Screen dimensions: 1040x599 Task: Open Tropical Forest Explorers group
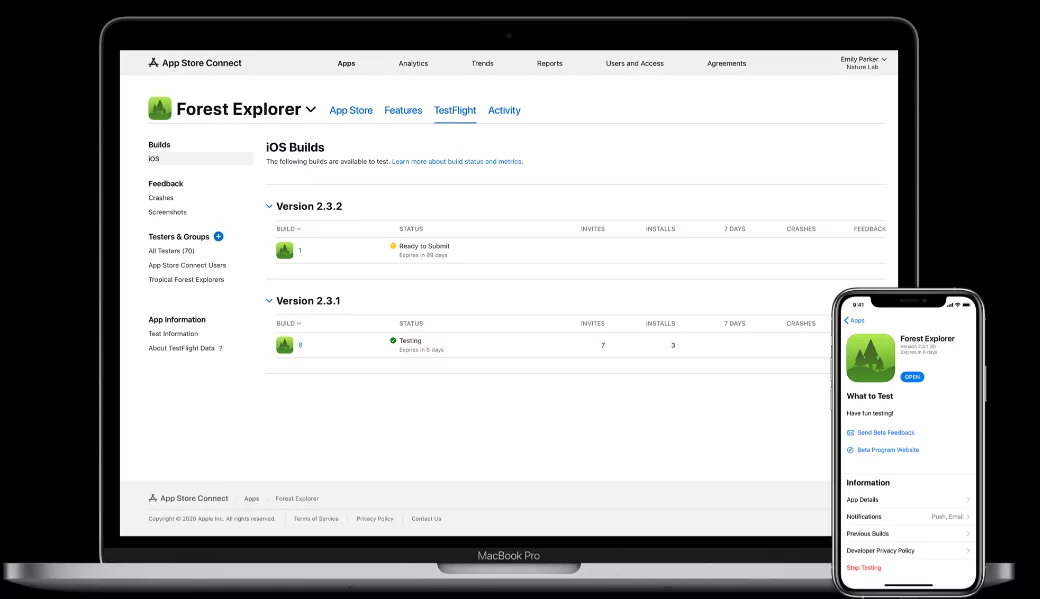point(186,280)
